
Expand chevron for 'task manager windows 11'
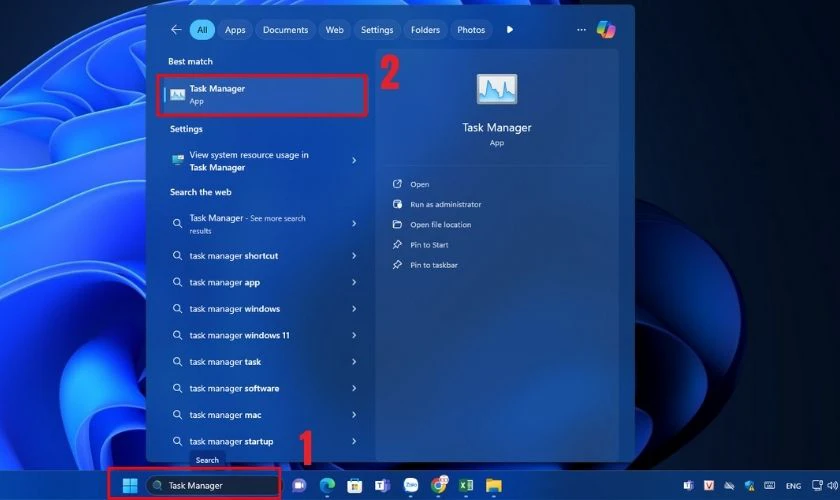(354, 335)
